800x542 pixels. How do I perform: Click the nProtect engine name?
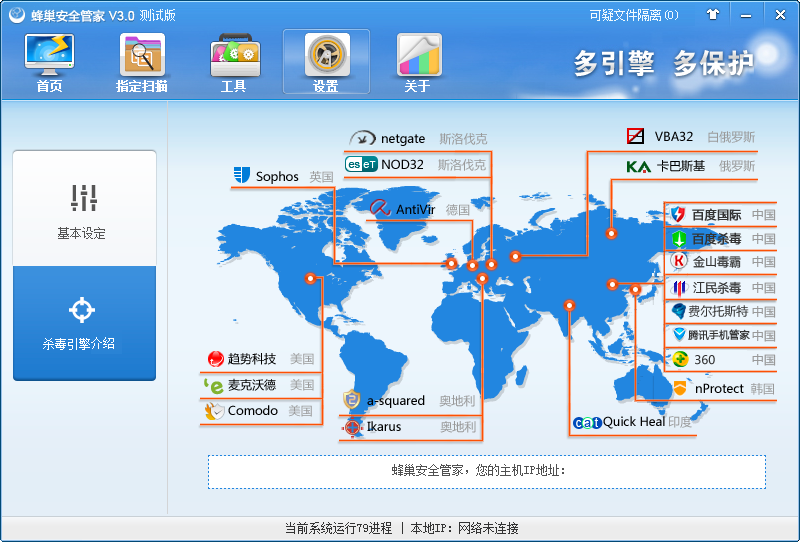click(719, 389)
